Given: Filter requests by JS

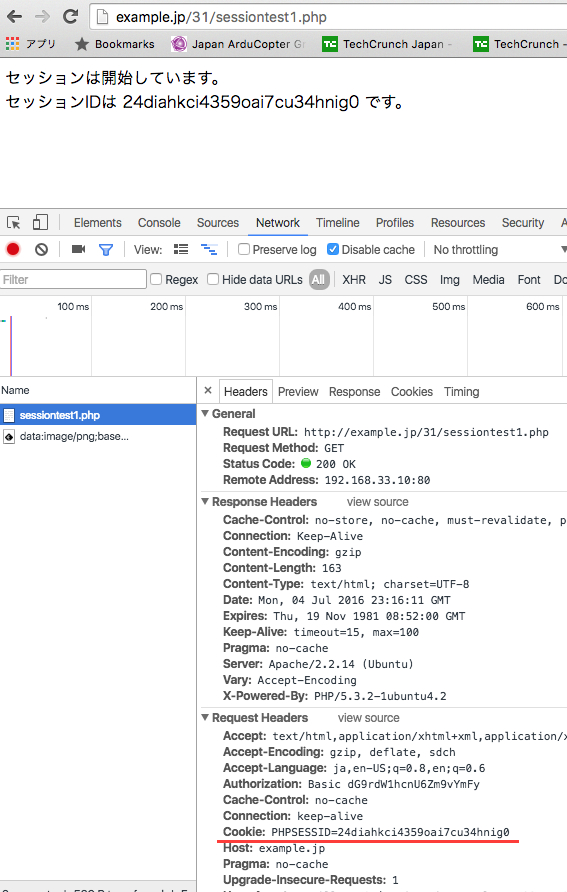Looking at the screenshot, I should point(385,279).
